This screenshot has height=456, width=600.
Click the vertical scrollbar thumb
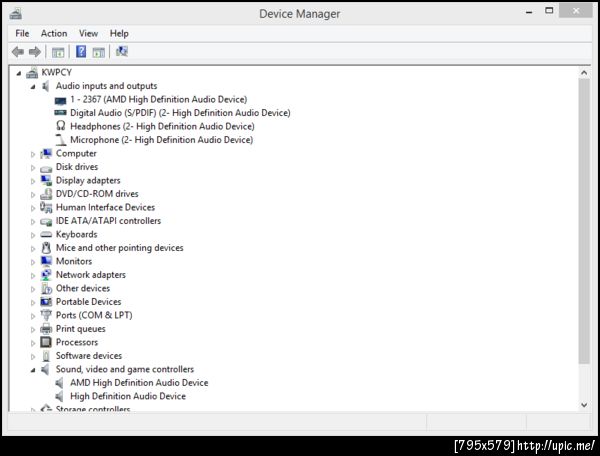(x=584, y=221)
